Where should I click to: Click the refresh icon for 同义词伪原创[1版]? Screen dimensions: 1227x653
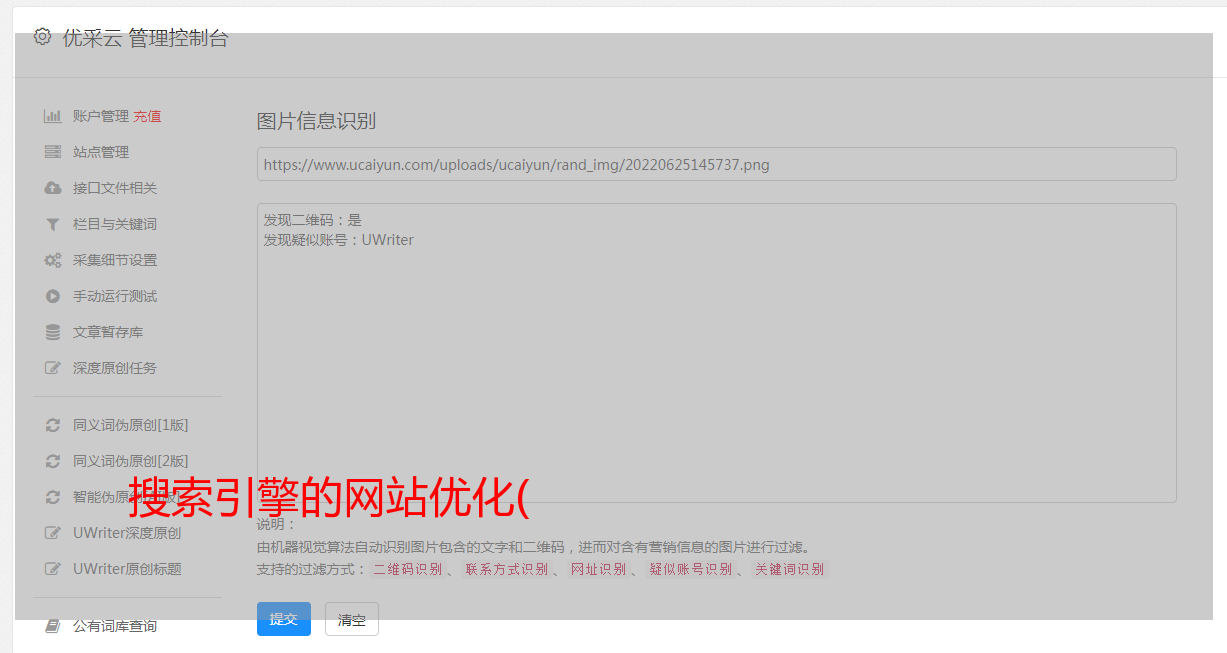[x=53, y=425]
